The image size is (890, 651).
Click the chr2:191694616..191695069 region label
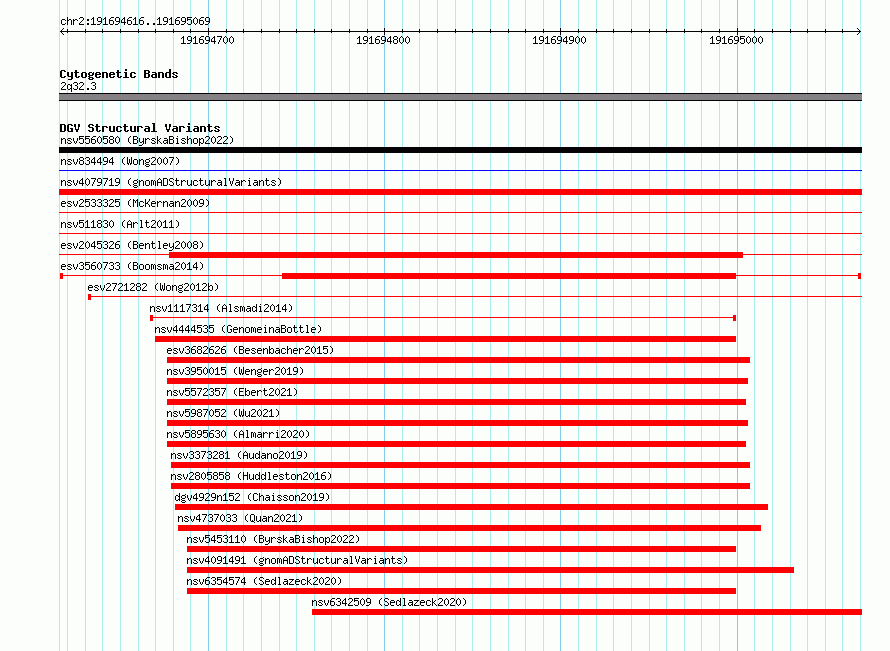pos(135,21)
